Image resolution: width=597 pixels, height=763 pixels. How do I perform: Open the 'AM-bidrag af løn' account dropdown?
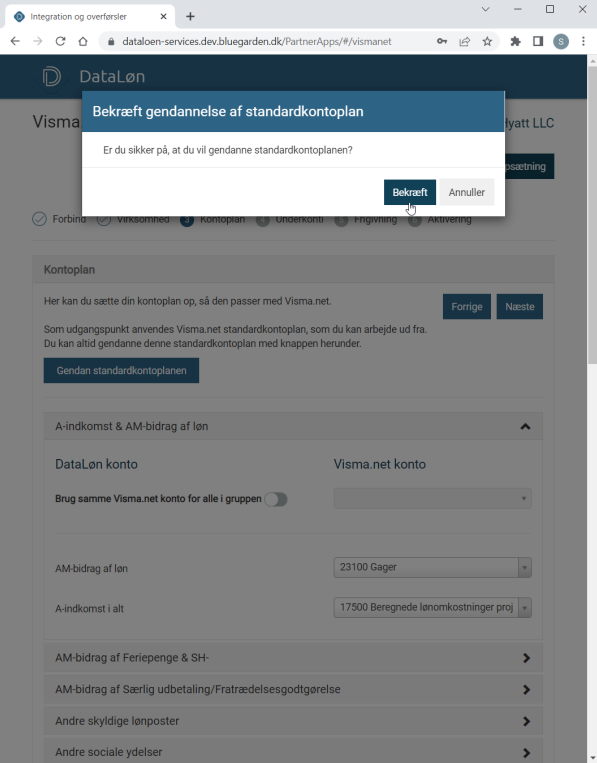433,567
